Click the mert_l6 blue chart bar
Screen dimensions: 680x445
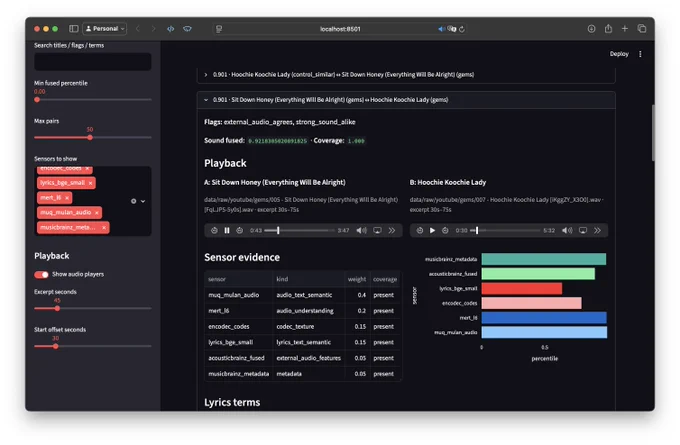coord(544,318)
